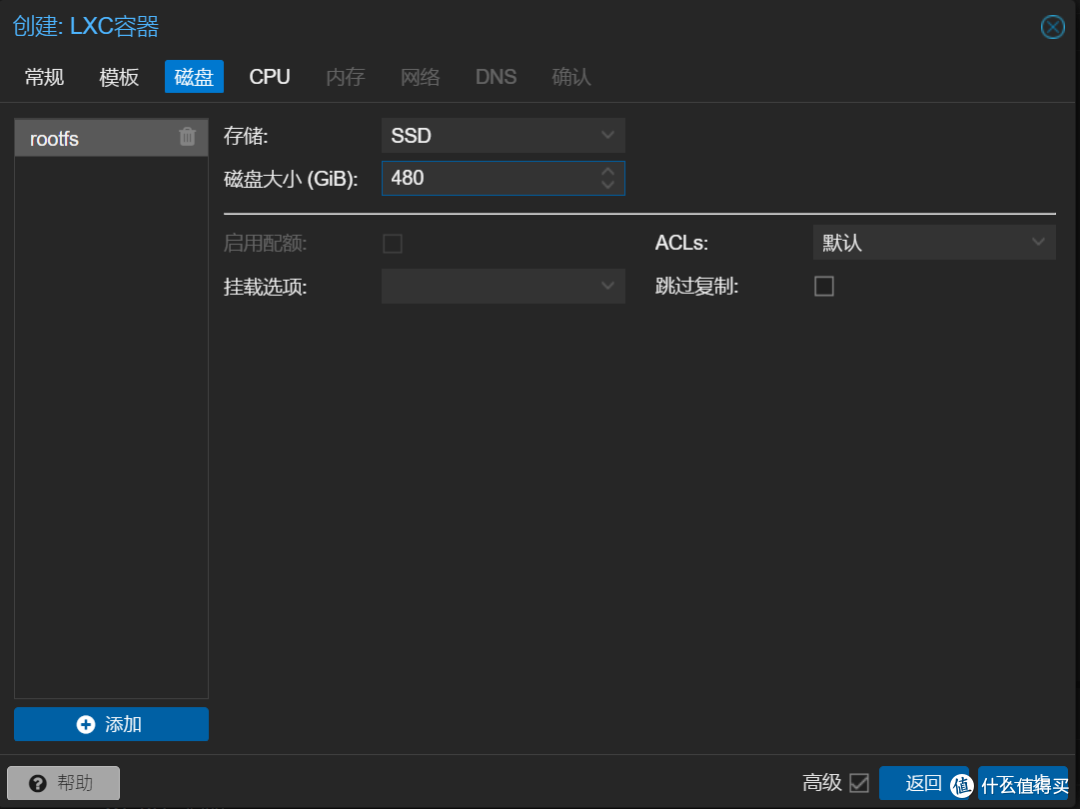Open the 存储 dropdown arrow icon
1080x809 pixels.
click(x=607, y=135)
